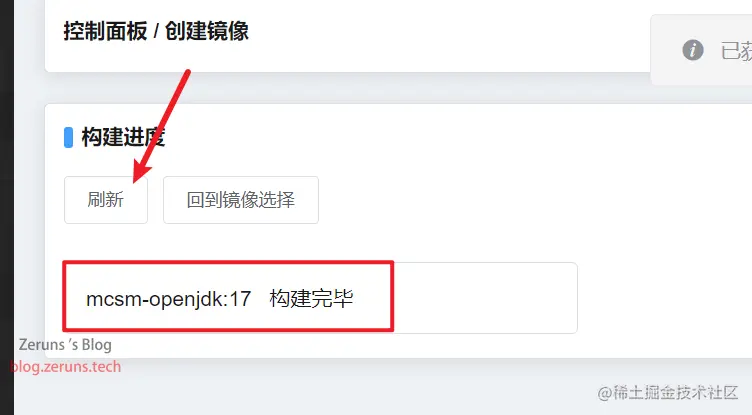Viewport: 752px width, 415px height.
Task: Click the red arrow head pointing at 刷新
Action: [141, 171]
